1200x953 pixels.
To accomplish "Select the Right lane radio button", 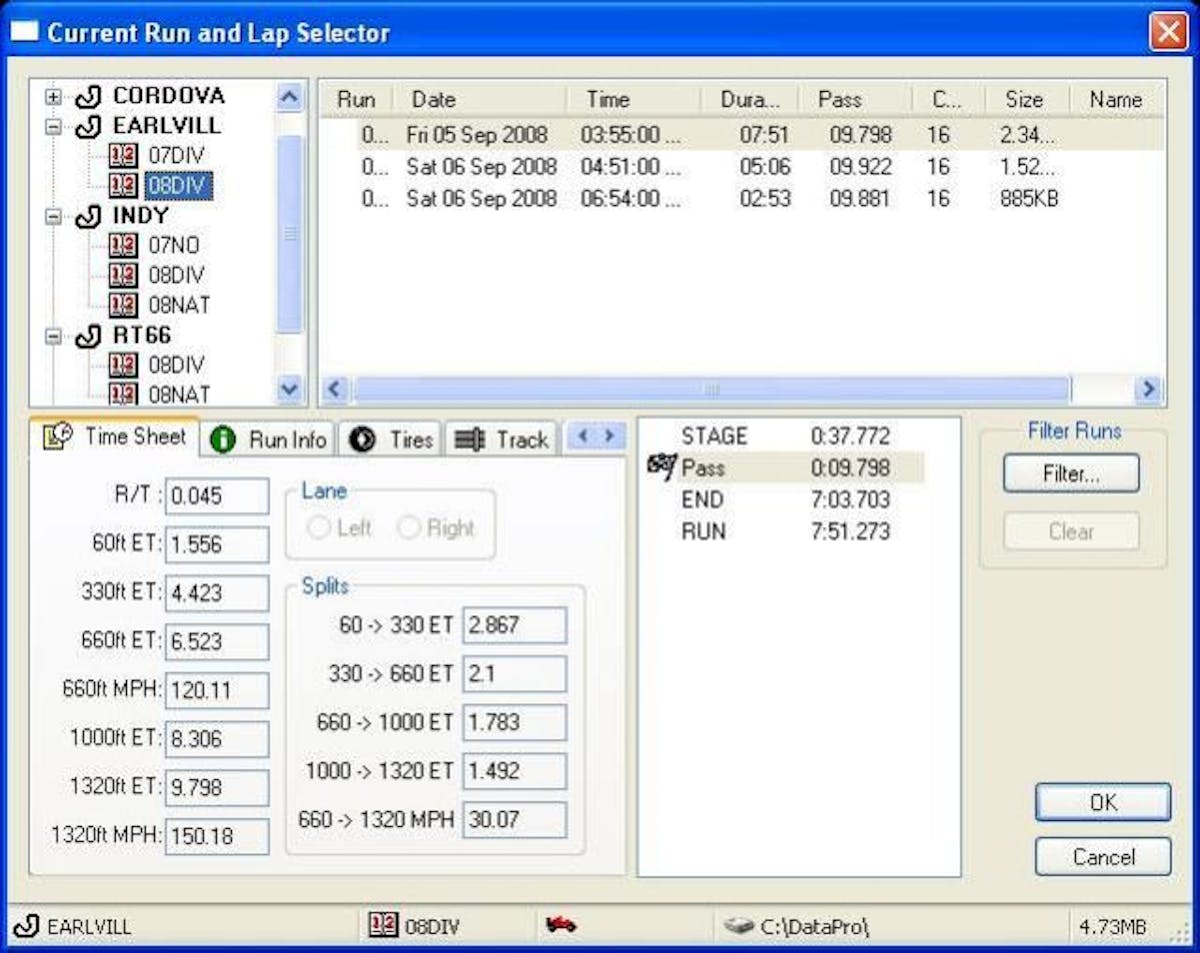I will [x=409, y=528].
